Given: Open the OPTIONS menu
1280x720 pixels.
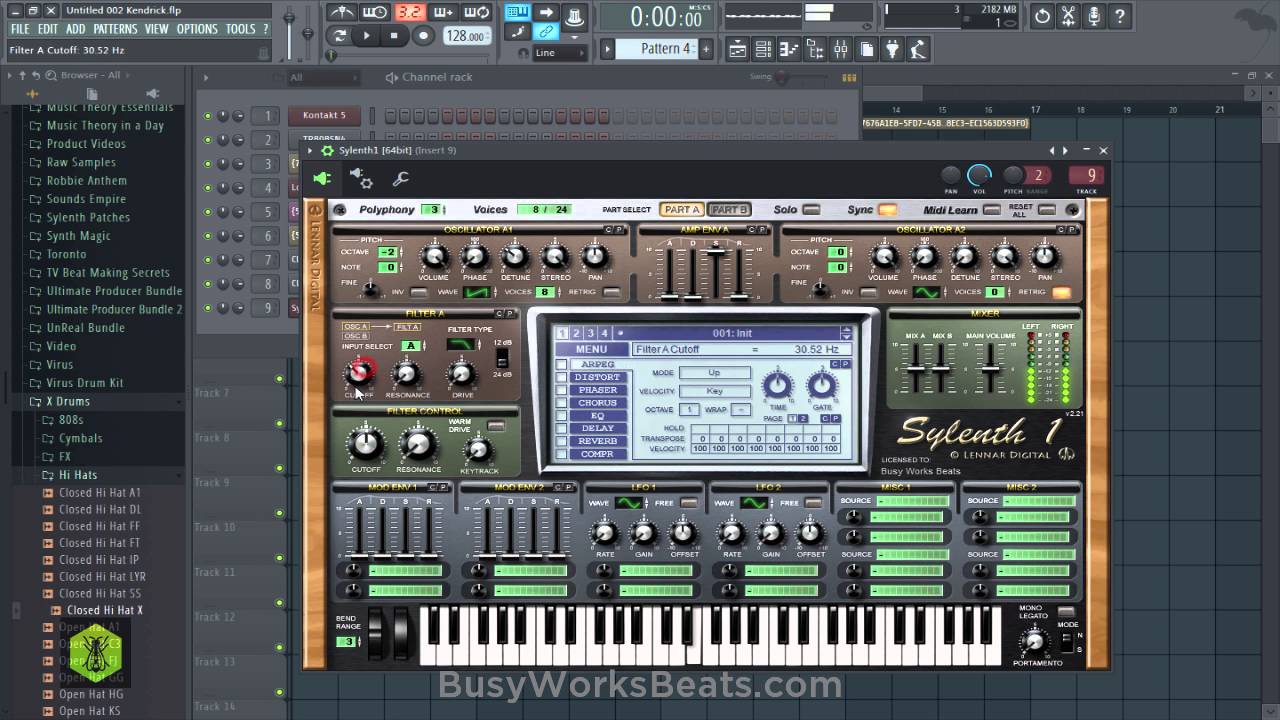Looking at the screenshot, I should coord(197,29).
